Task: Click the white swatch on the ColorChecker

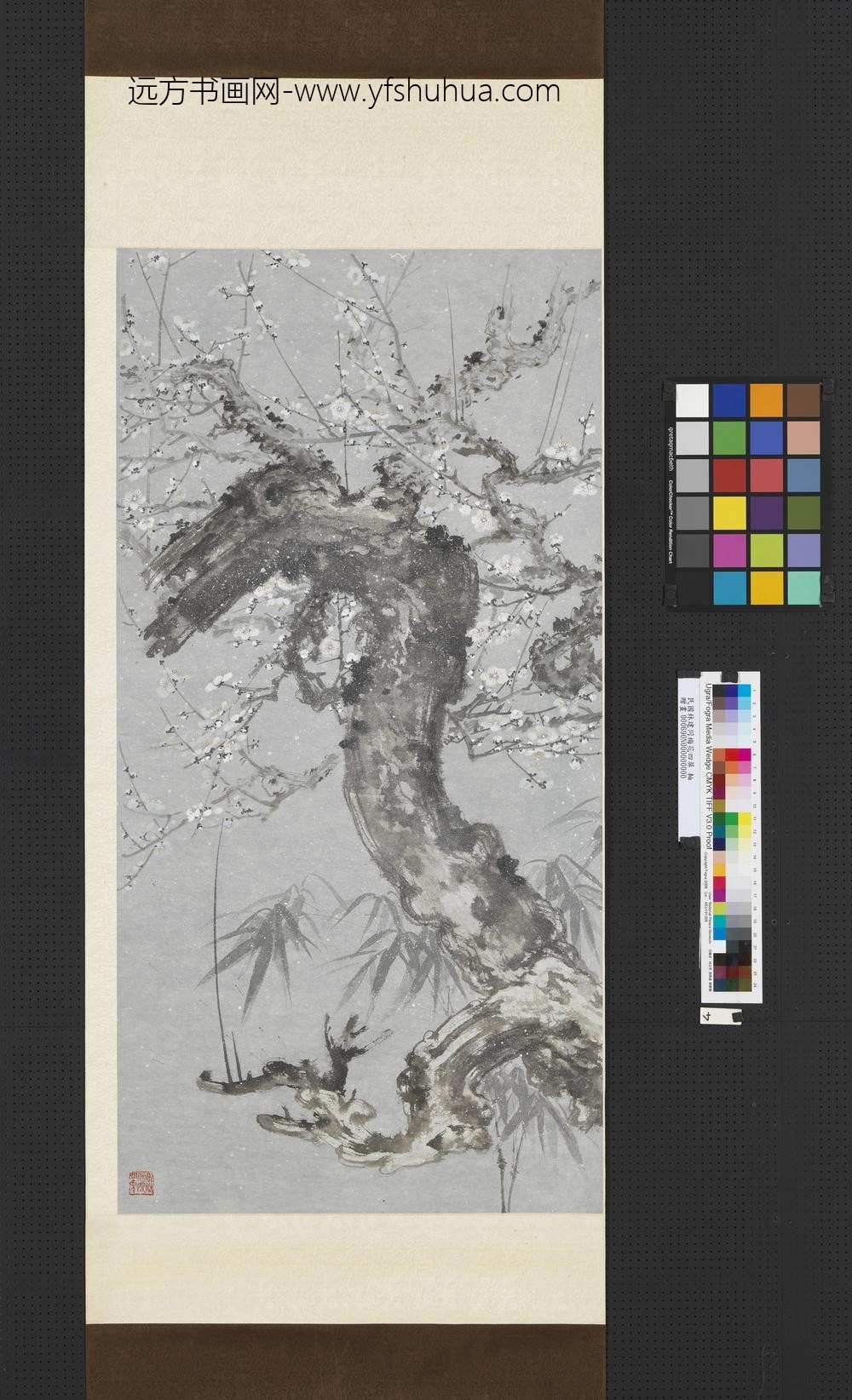Action: pos(692,401)
